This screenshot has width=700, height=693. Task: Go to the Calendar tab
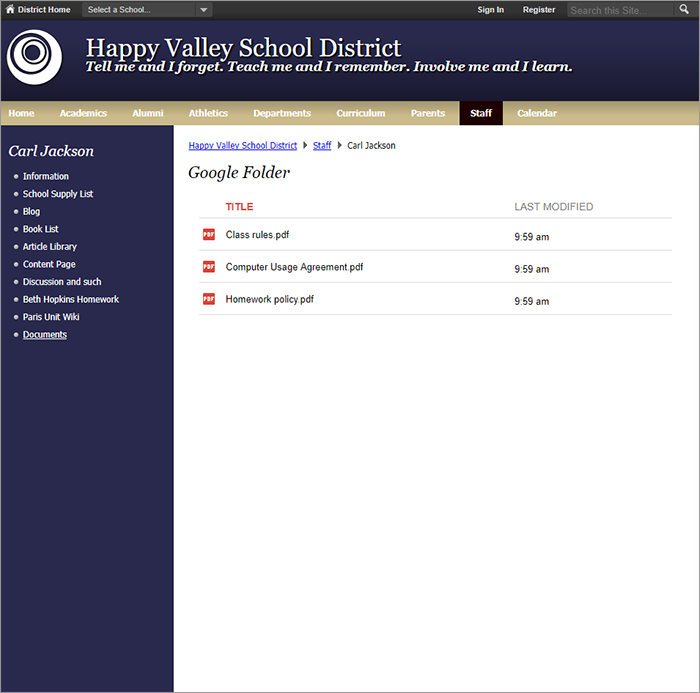[x=537, y=113]
